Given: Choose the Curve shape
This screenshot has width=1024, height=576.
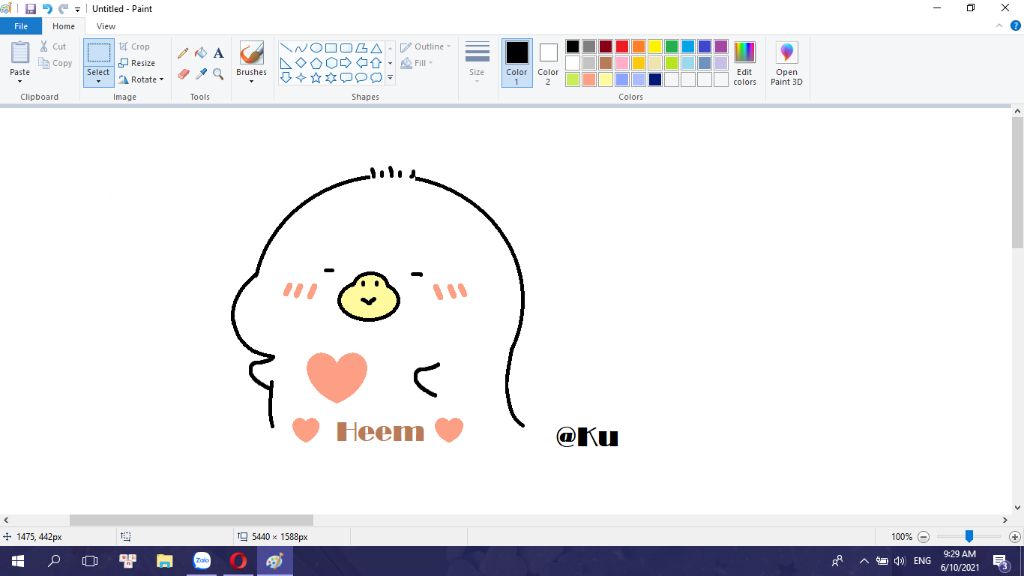Looking at the screenshot, I should [x=300, y=48].
